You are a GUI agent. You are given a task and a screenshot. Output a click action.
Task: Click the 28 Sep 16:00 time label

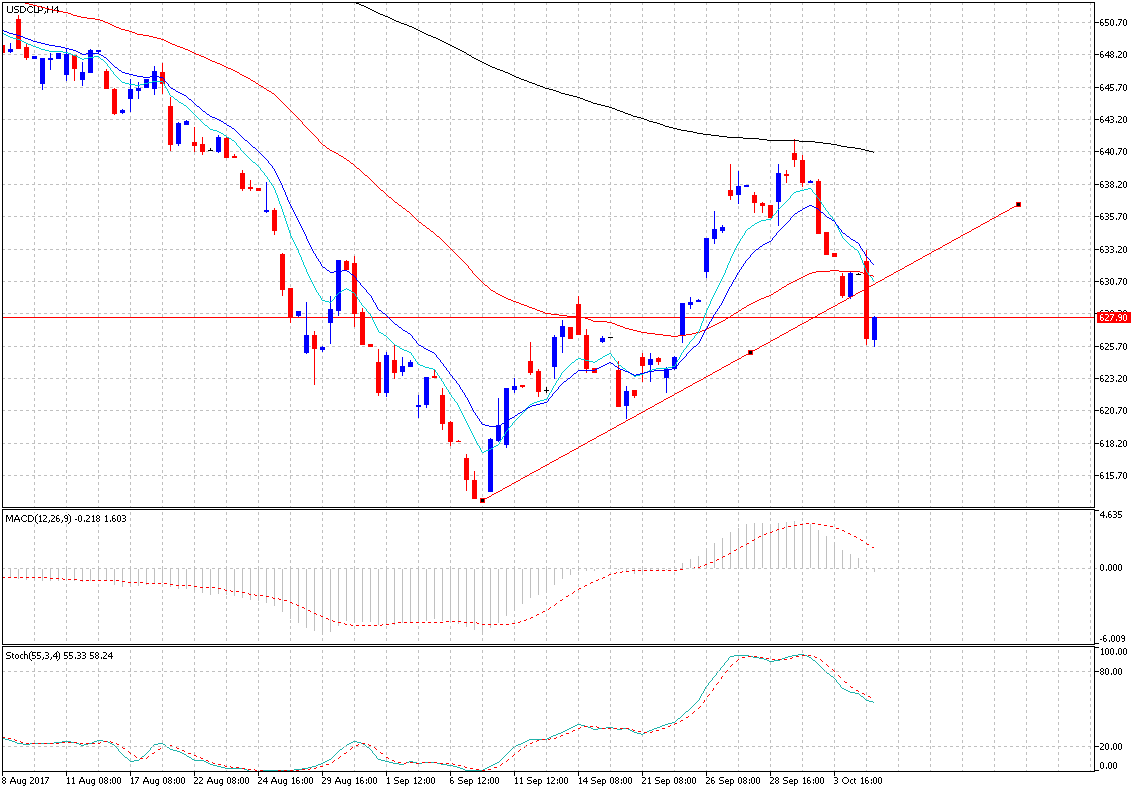[x=798, y=781]
